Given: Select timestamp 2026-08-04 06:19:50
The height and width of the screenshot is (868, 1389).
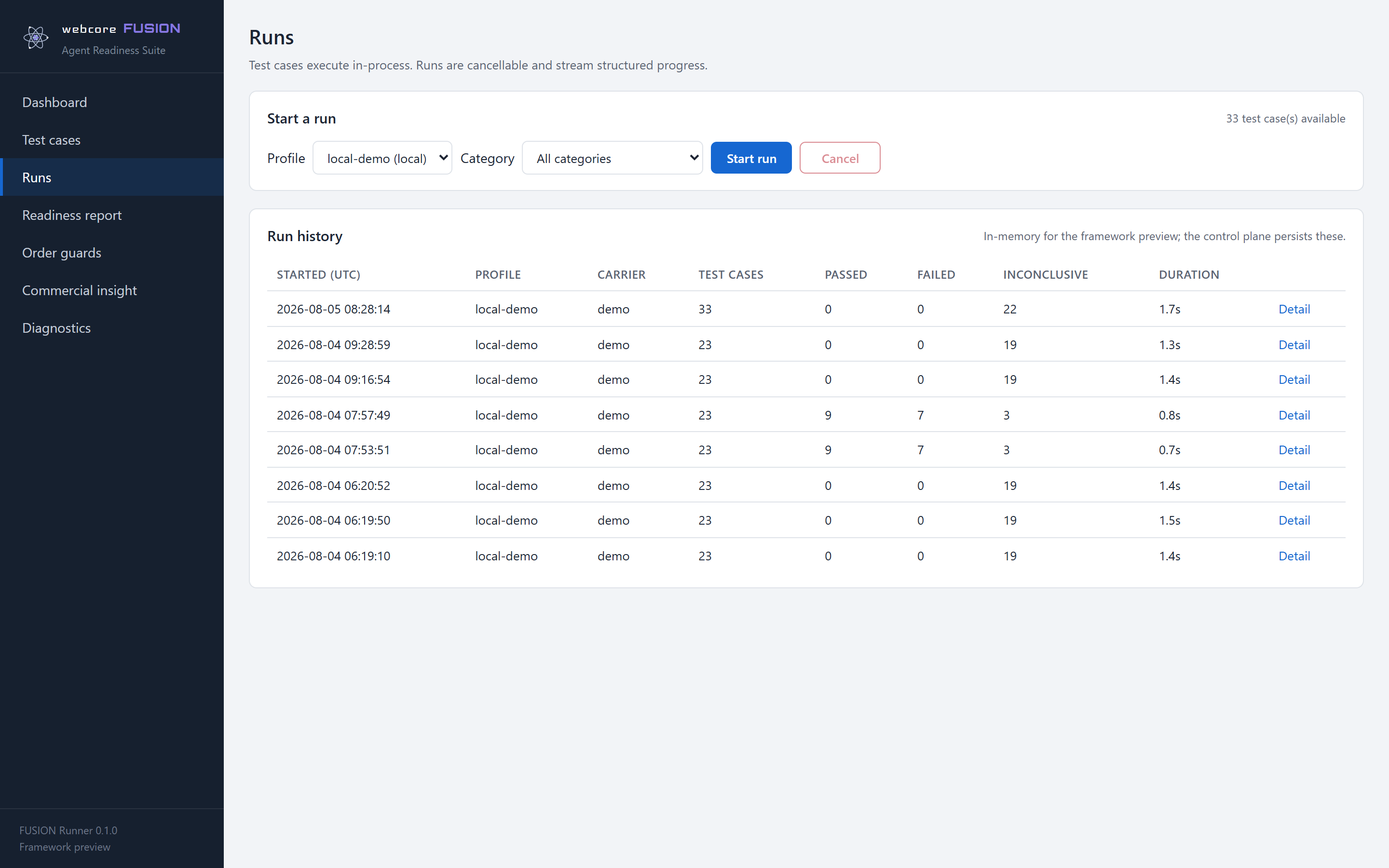Looking at the screenshot, I should pos(333,520).
